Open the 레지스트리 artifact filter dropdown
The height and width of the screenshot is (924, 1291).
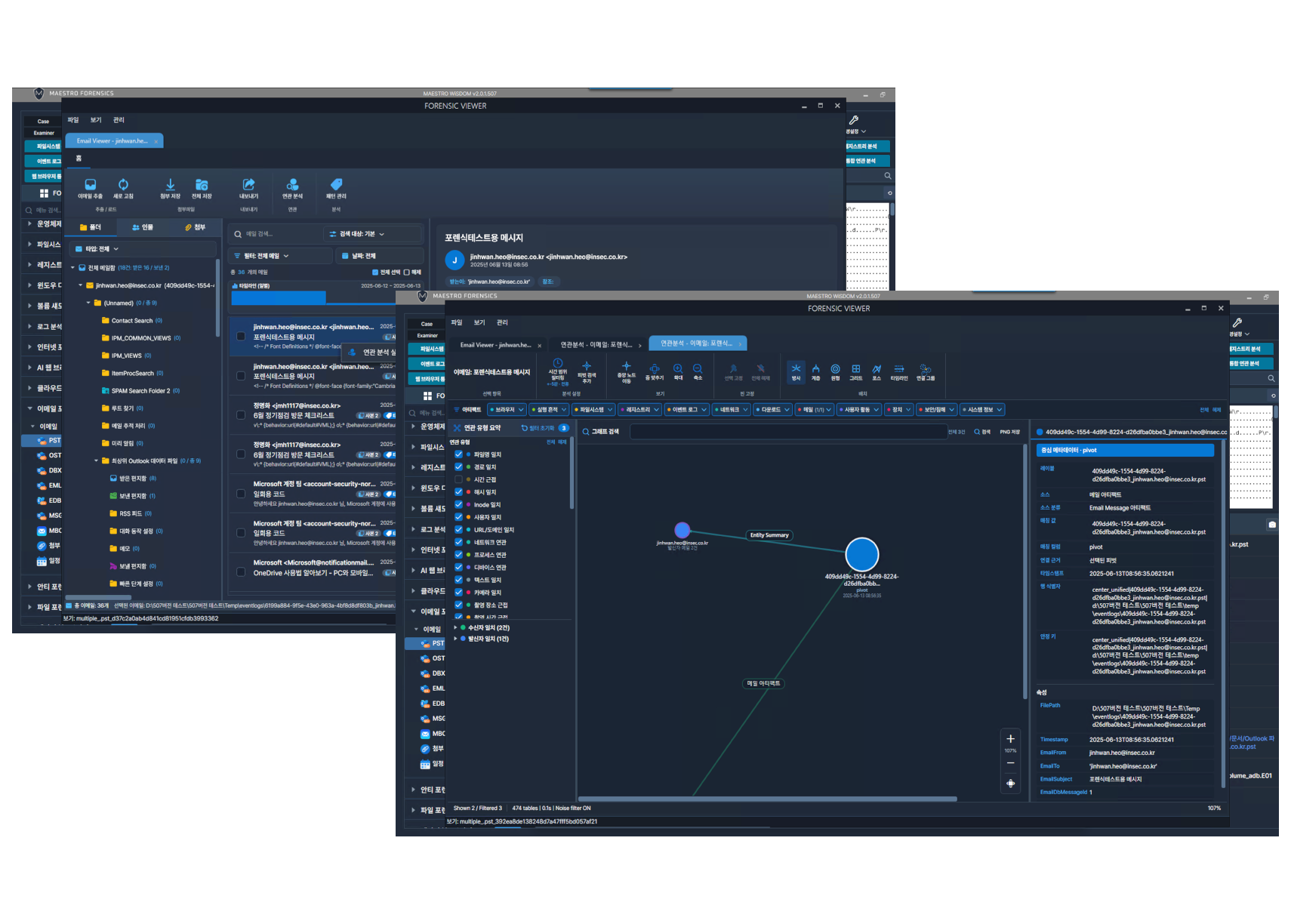click(639, 410)
